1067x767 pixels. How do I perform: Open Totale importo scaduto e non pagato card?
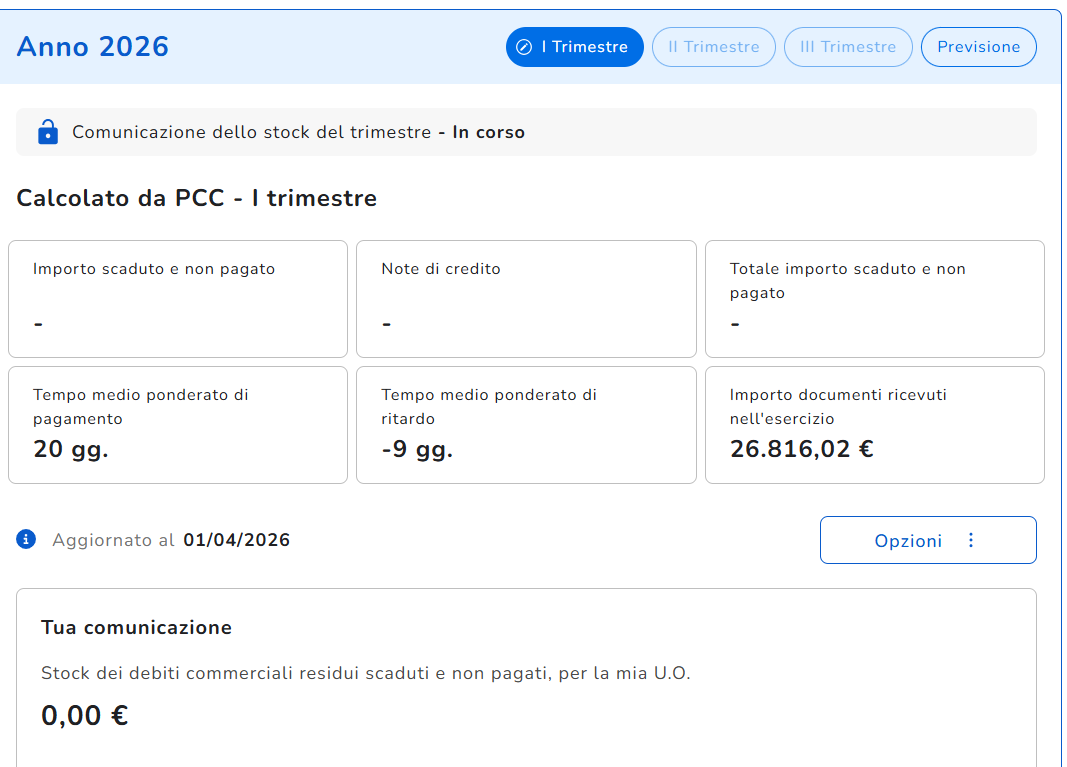click(x=874, y=298)
